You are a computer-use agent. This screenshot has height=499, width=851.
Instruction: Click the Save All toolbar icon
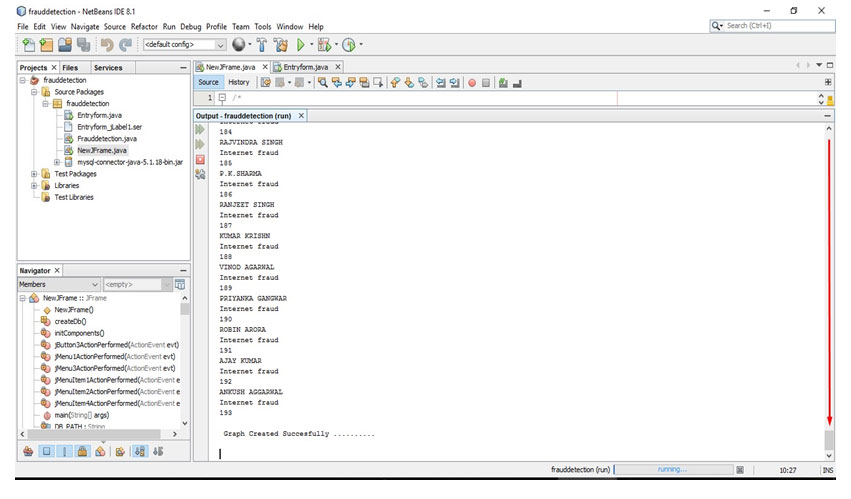point(82,45)
